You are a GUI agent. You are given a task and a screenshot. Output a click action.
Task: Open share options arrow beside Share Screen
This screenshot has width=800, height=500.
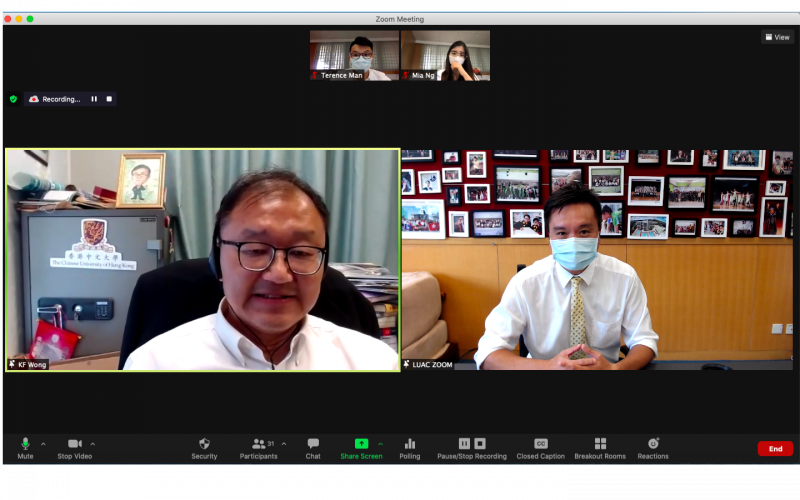(381, 444)
